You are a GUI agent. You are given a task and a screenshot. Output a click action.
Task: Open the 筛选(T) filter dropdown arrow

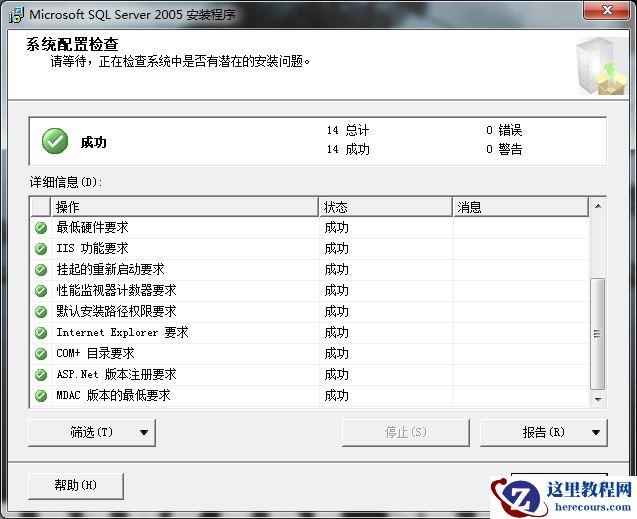(144, 432)
